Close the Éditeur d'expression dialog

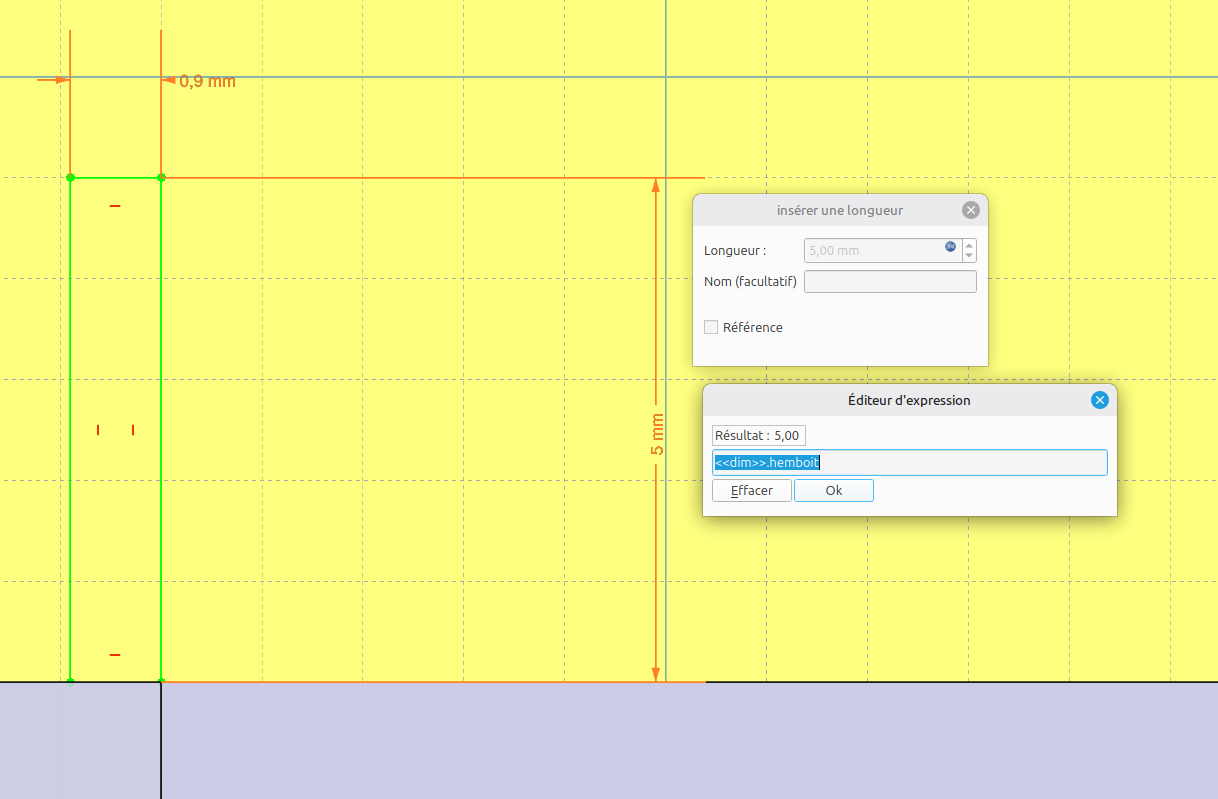pyautogui.click(x=1100, y=400)
